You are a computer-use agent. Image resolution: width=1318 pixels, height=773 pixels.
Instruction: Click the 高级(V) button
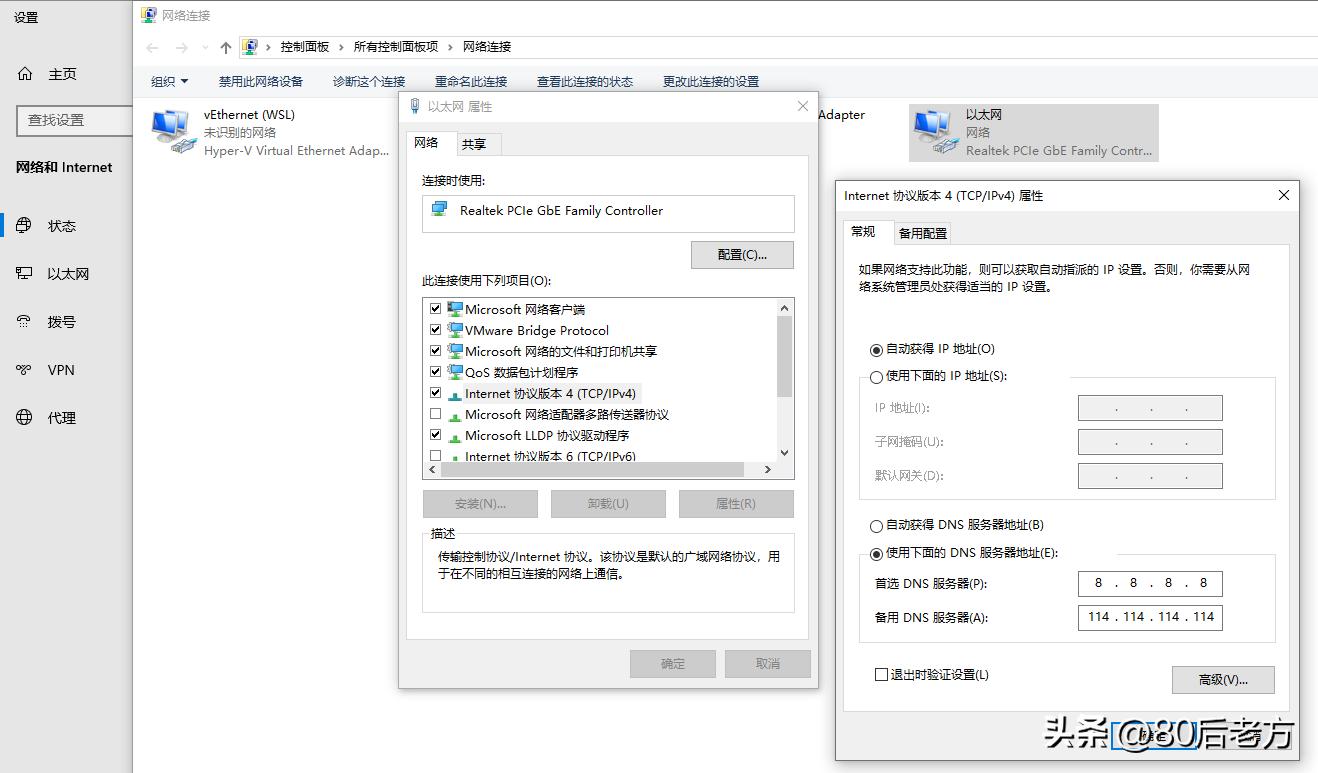[1223, 680]
